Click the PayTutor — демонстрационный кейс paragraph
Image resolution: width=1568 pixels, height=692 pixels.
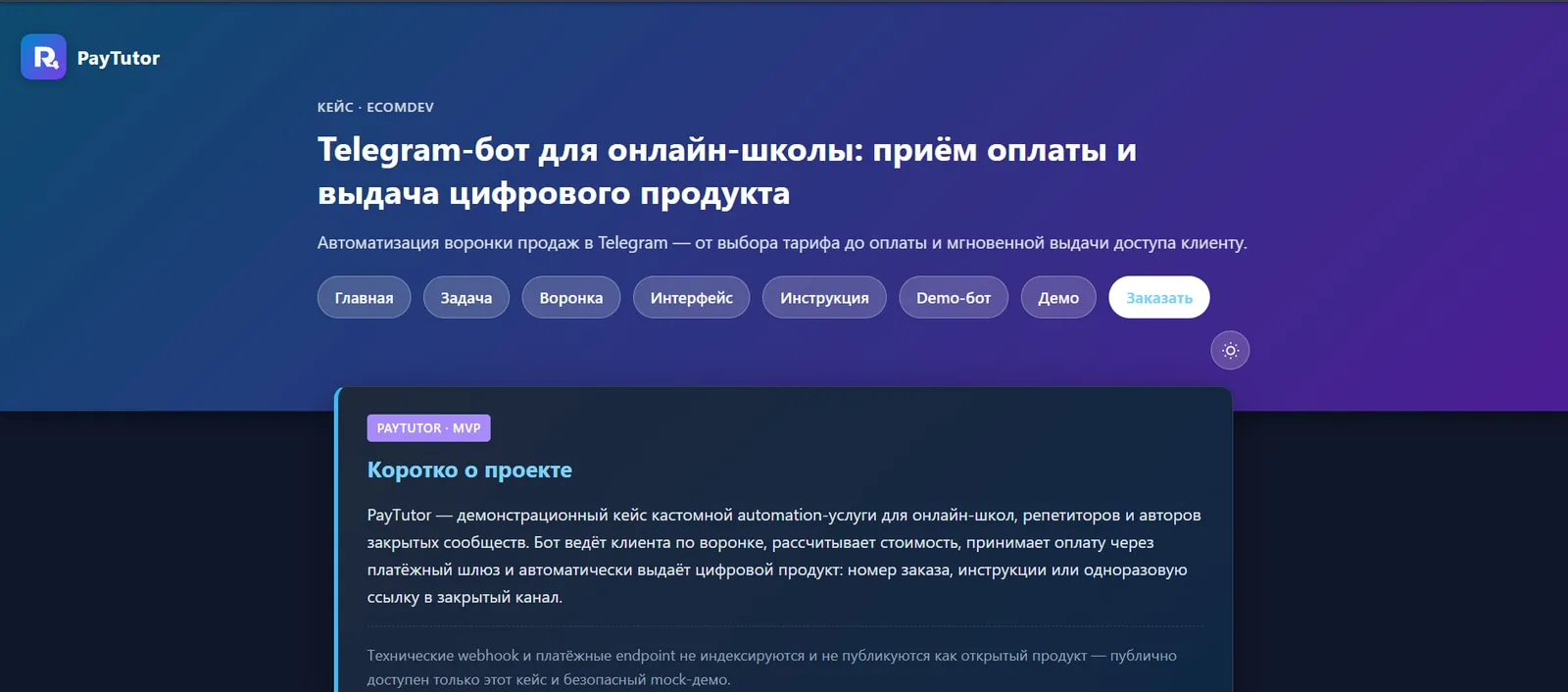click(x=784, y=556)
